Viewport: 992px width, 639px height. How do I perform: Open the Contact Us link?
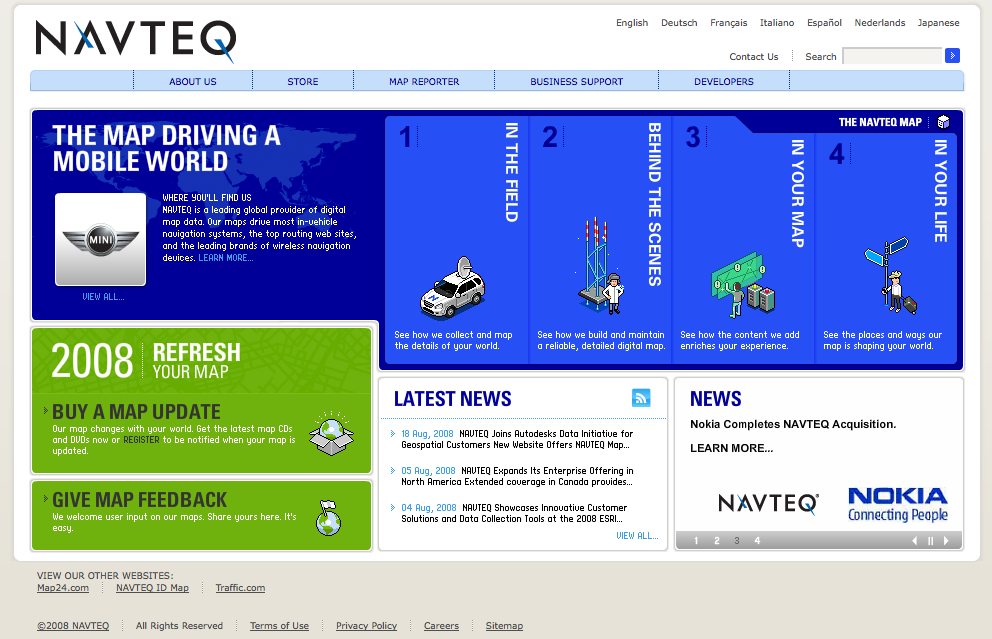(753, 56)
